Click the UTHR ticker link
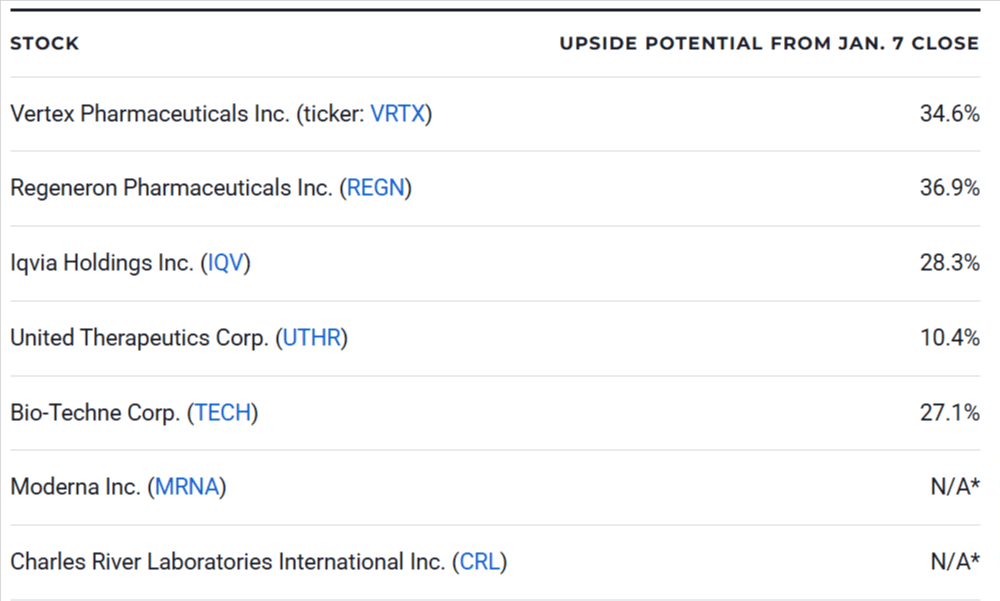This screenshot has height=601, width=1000. pos(312,338)
